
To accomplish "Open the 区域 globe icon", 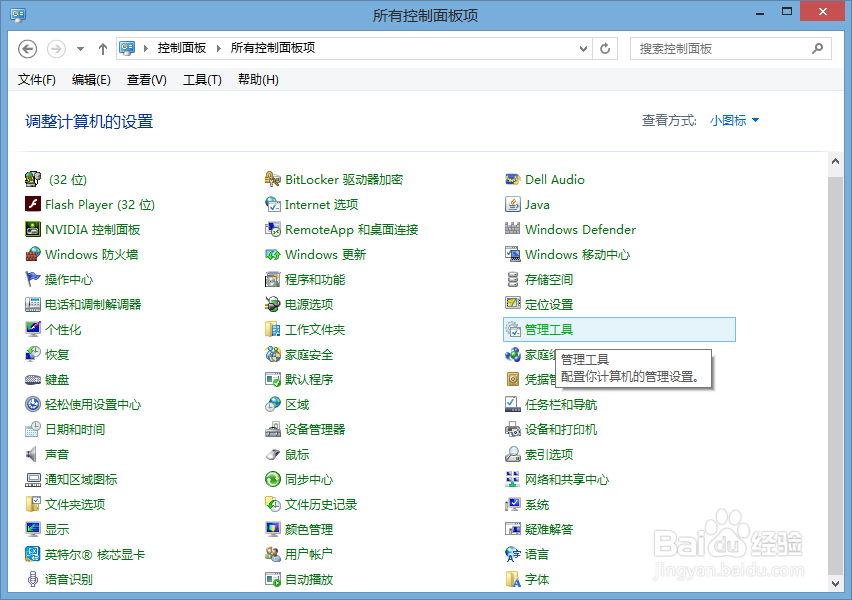I will [272, 404].
